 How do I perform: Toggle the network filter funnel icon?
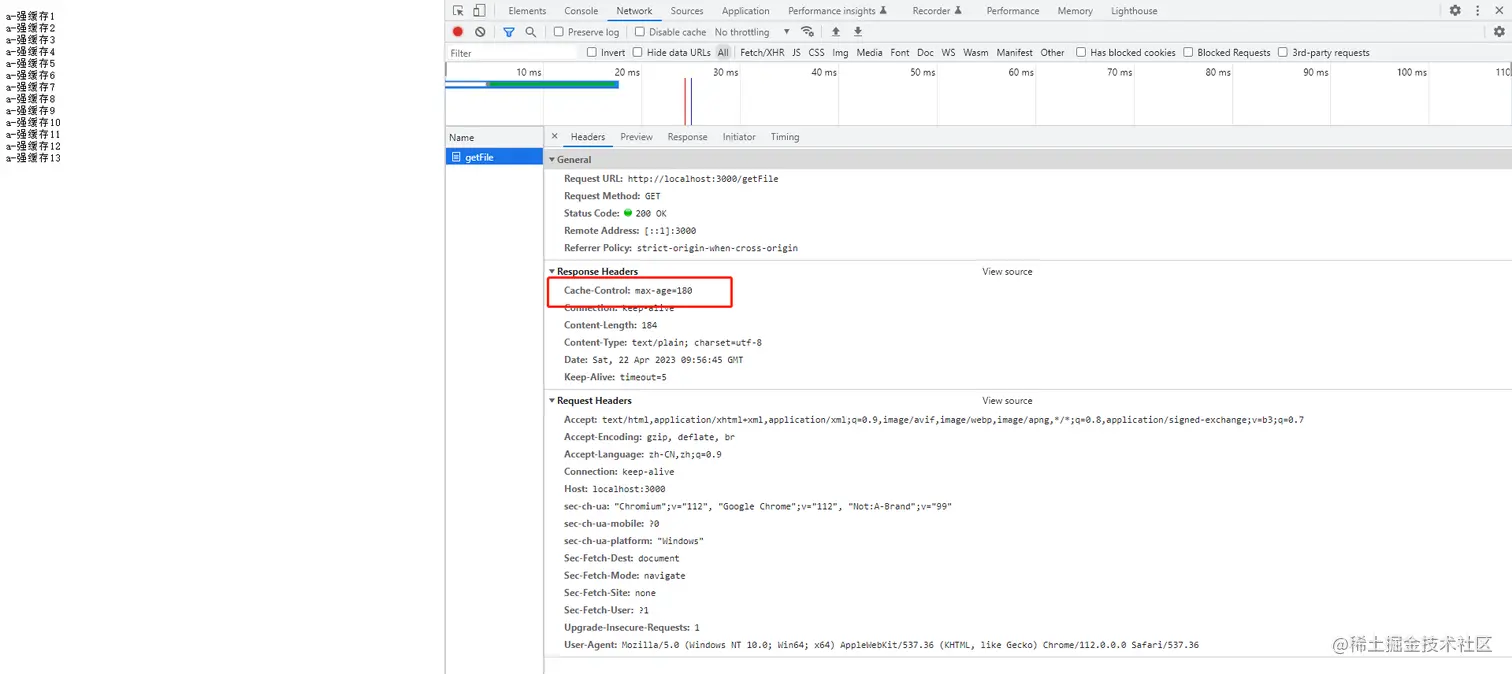(x=508, y=32)
